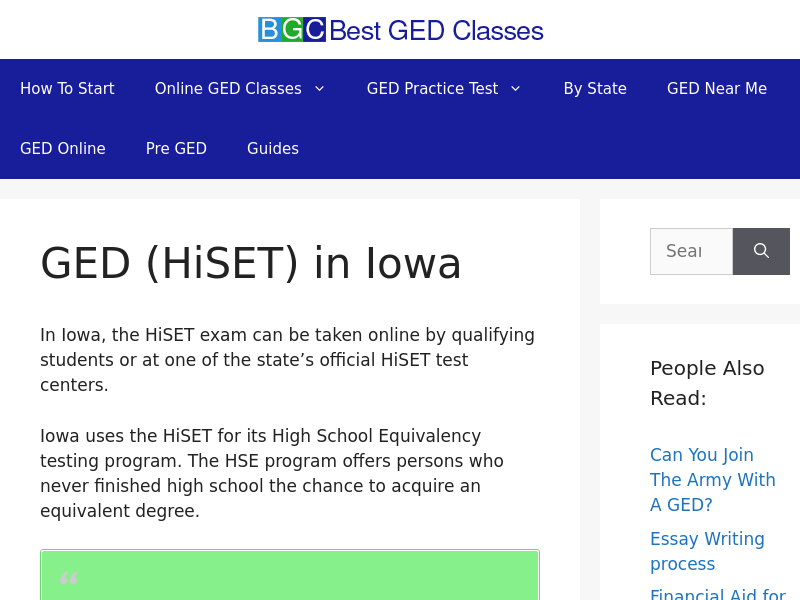Expand the GED Practice Test submenu chevron
The height and width of the screenshot is (600, 800).
[516, 89]
